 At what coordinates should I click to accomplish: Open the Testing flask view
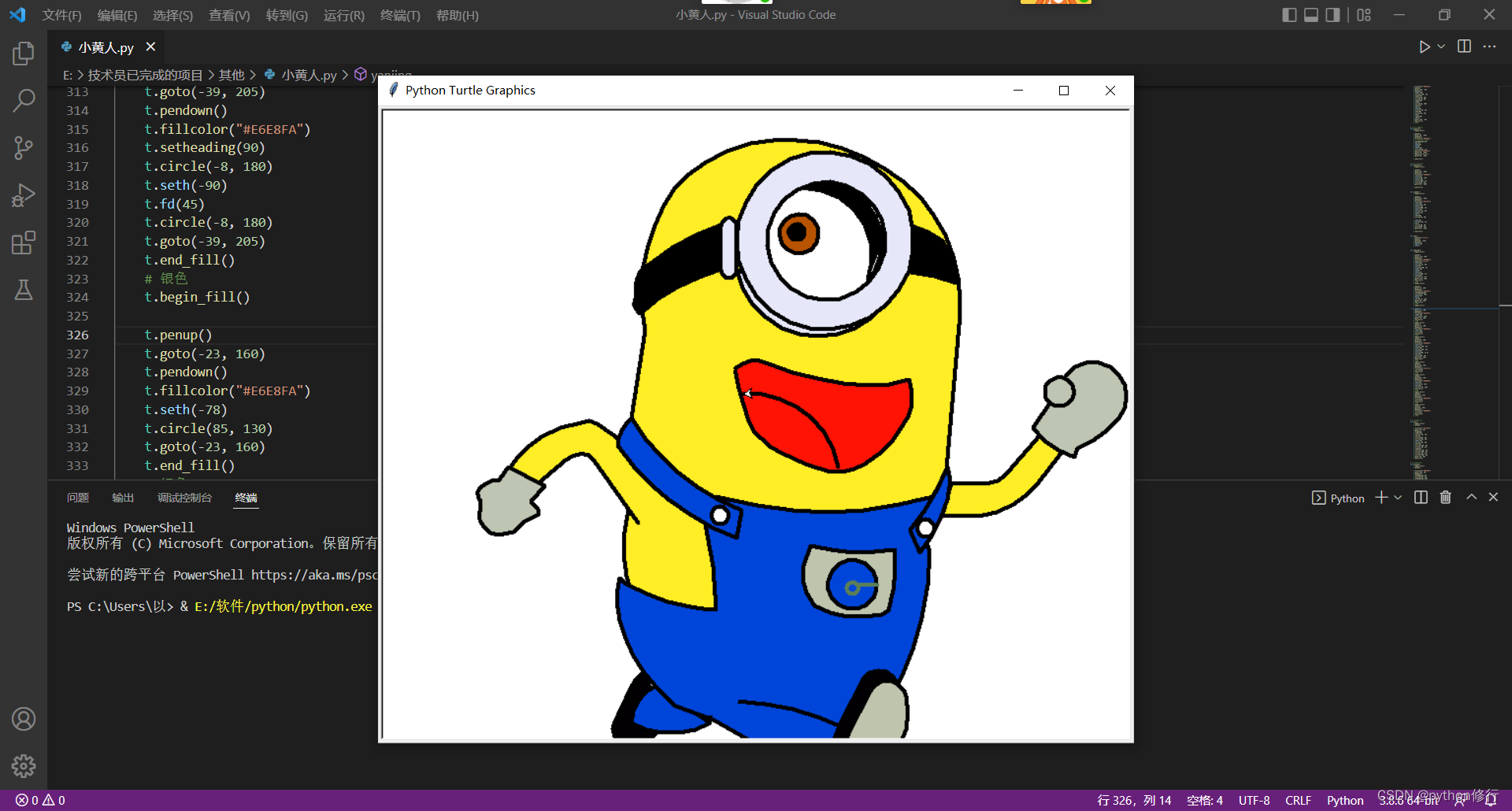click(24, 290)
